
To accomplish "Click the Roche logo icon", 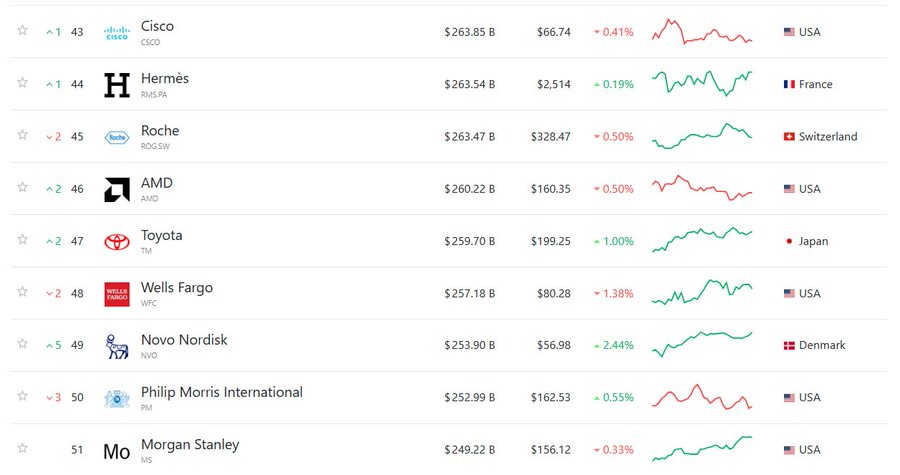I will point(117,137).
